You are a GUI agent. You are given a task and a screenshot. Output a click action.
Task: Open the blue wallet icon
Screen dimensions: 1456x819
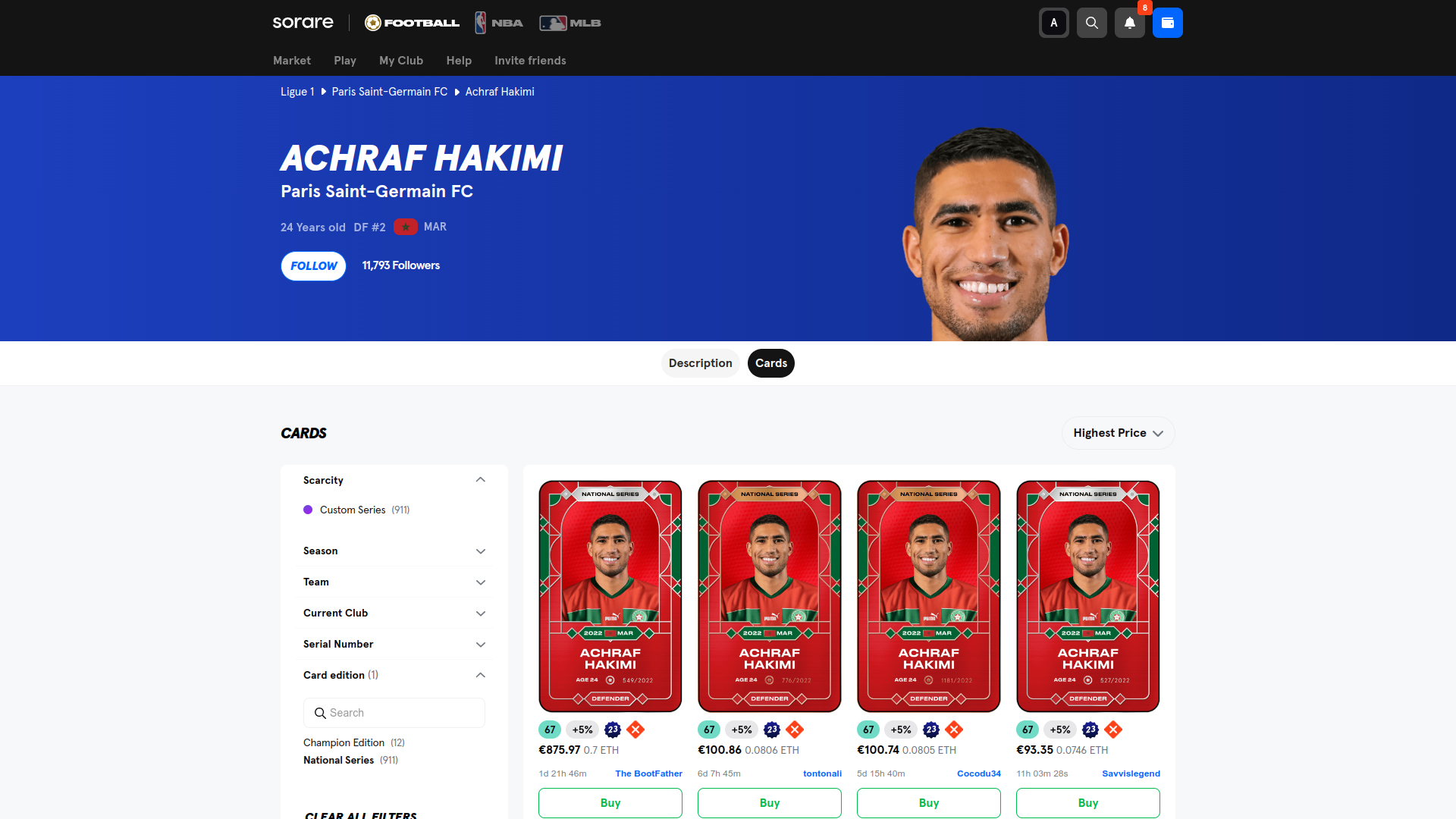pos(1168,23)
